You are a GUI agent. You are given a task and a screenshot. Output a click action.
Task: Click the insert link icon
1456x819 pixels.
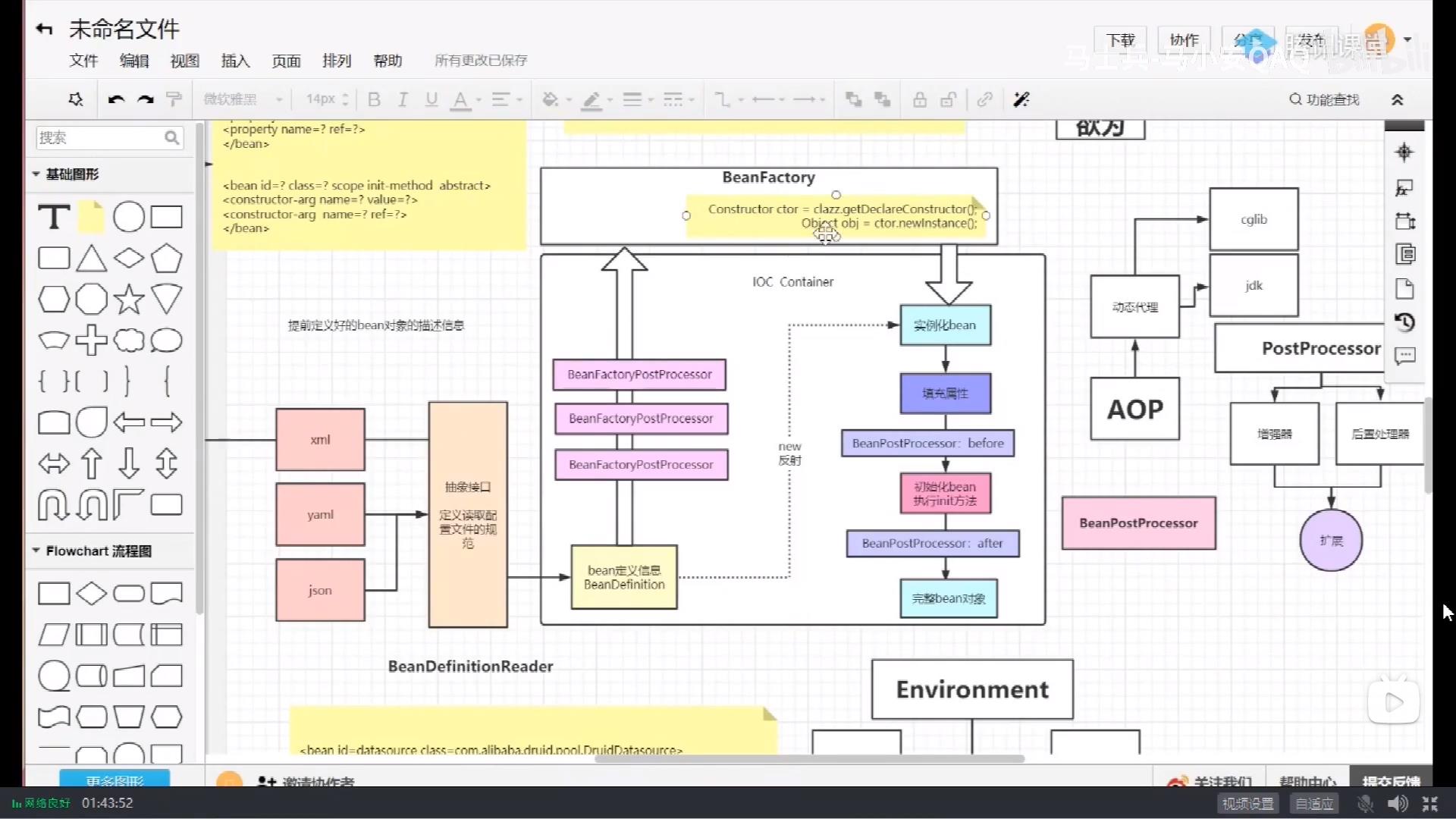(984, 99)
